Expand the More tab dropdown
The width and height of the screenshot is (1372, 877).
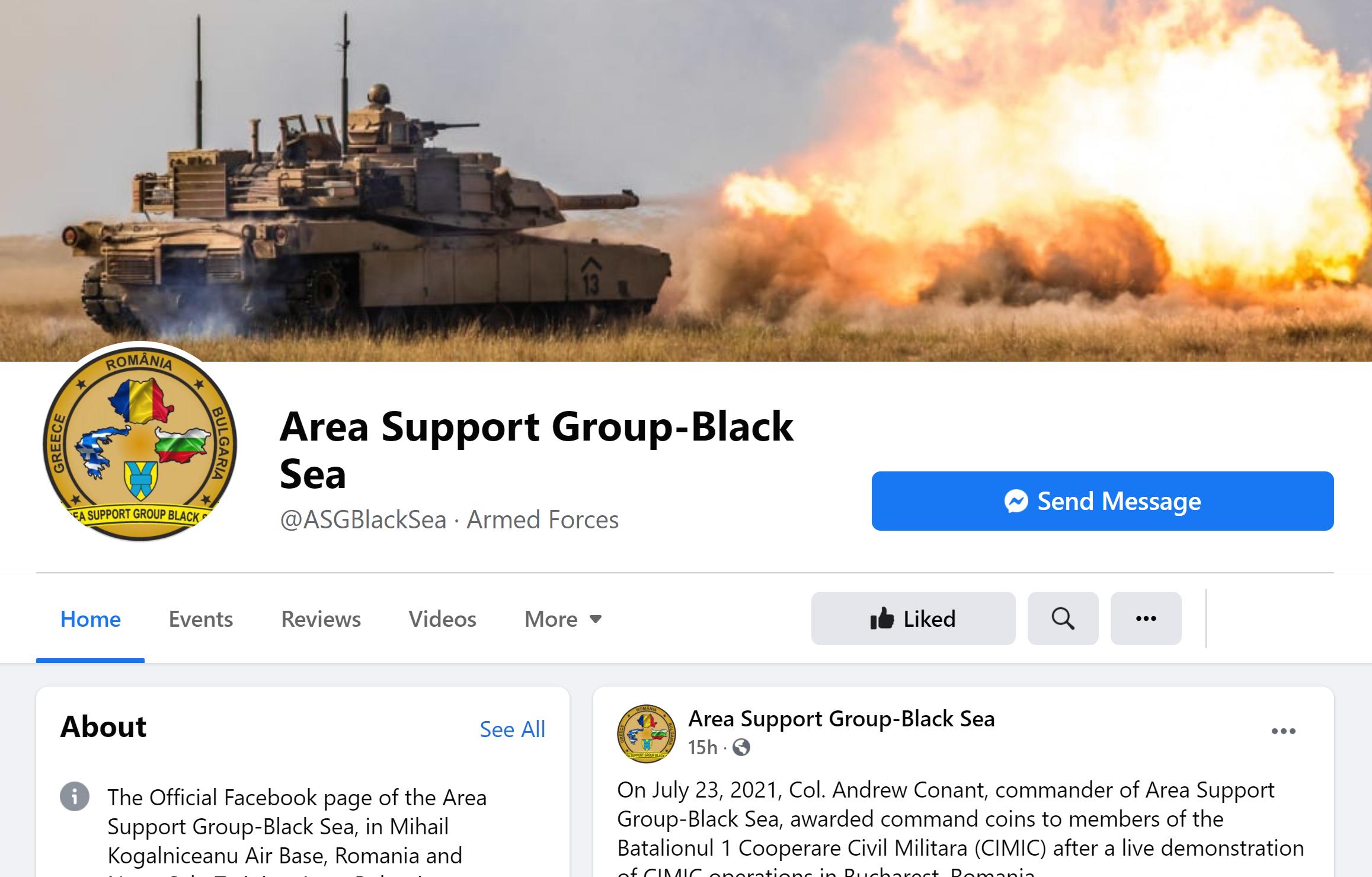point(563,619)
